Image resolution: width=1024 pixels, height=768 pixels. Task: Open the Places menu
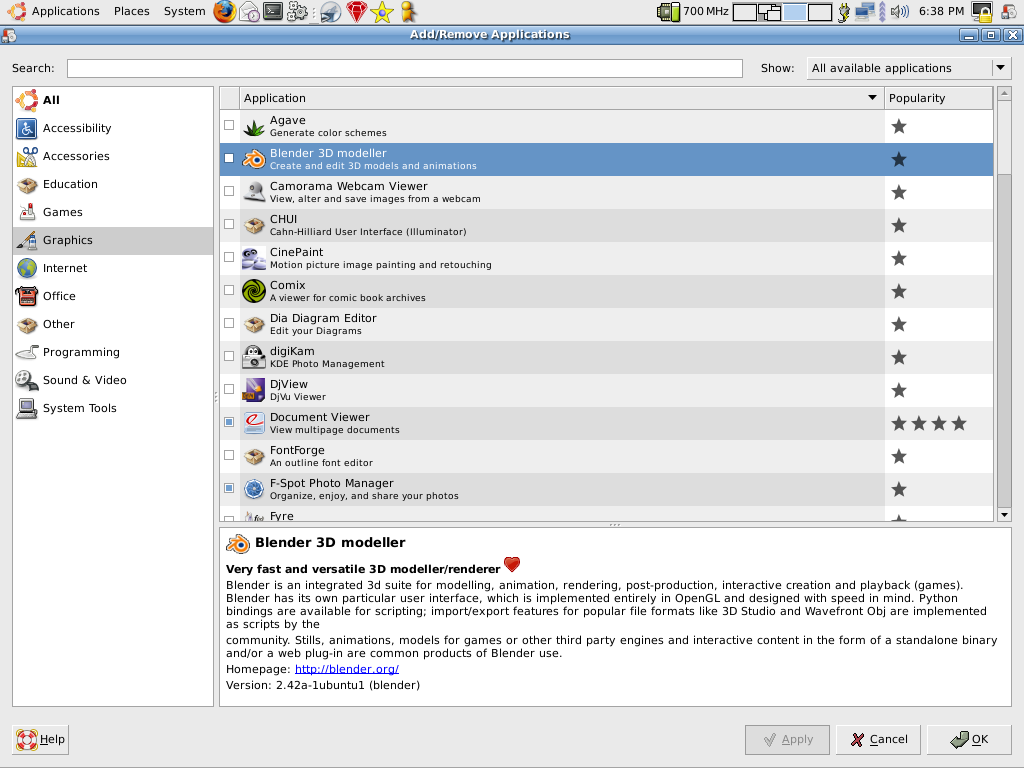tap(131, 11)
